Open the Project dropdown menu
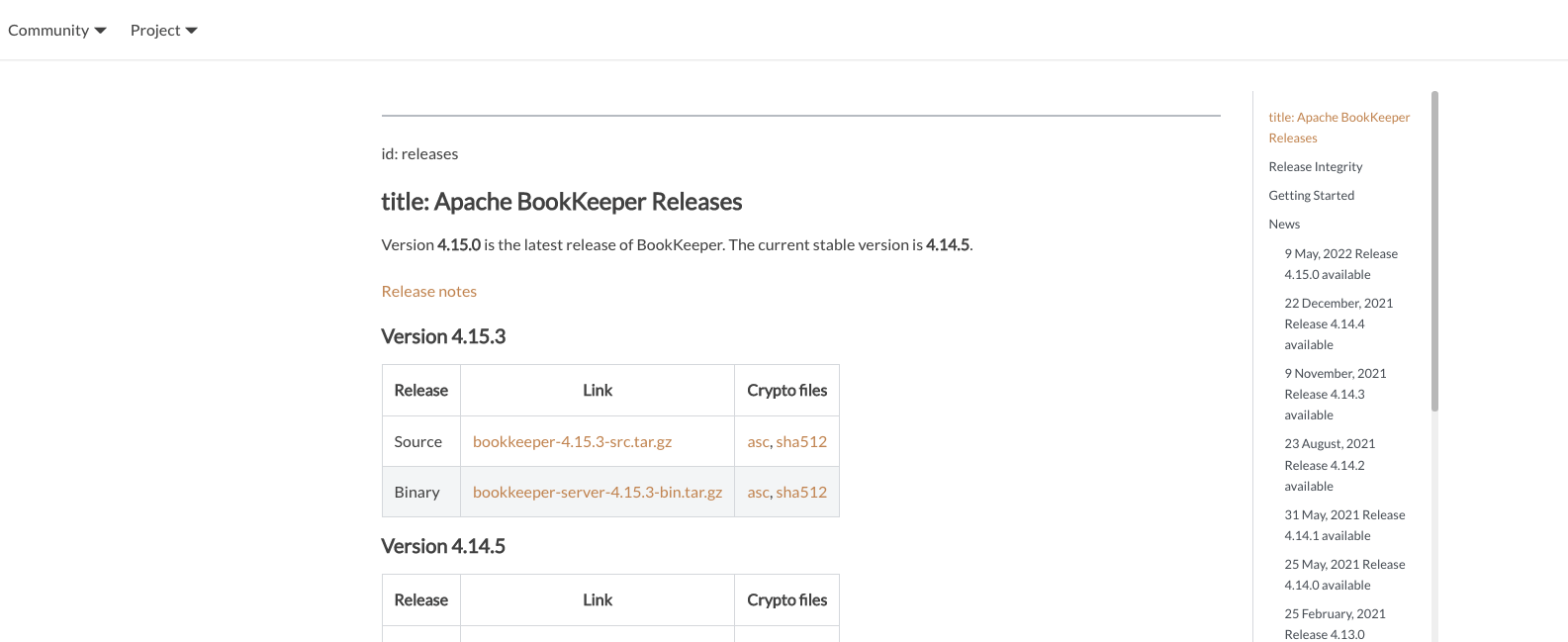Viewport: 1568px width, 642px height. click(163, 31)
